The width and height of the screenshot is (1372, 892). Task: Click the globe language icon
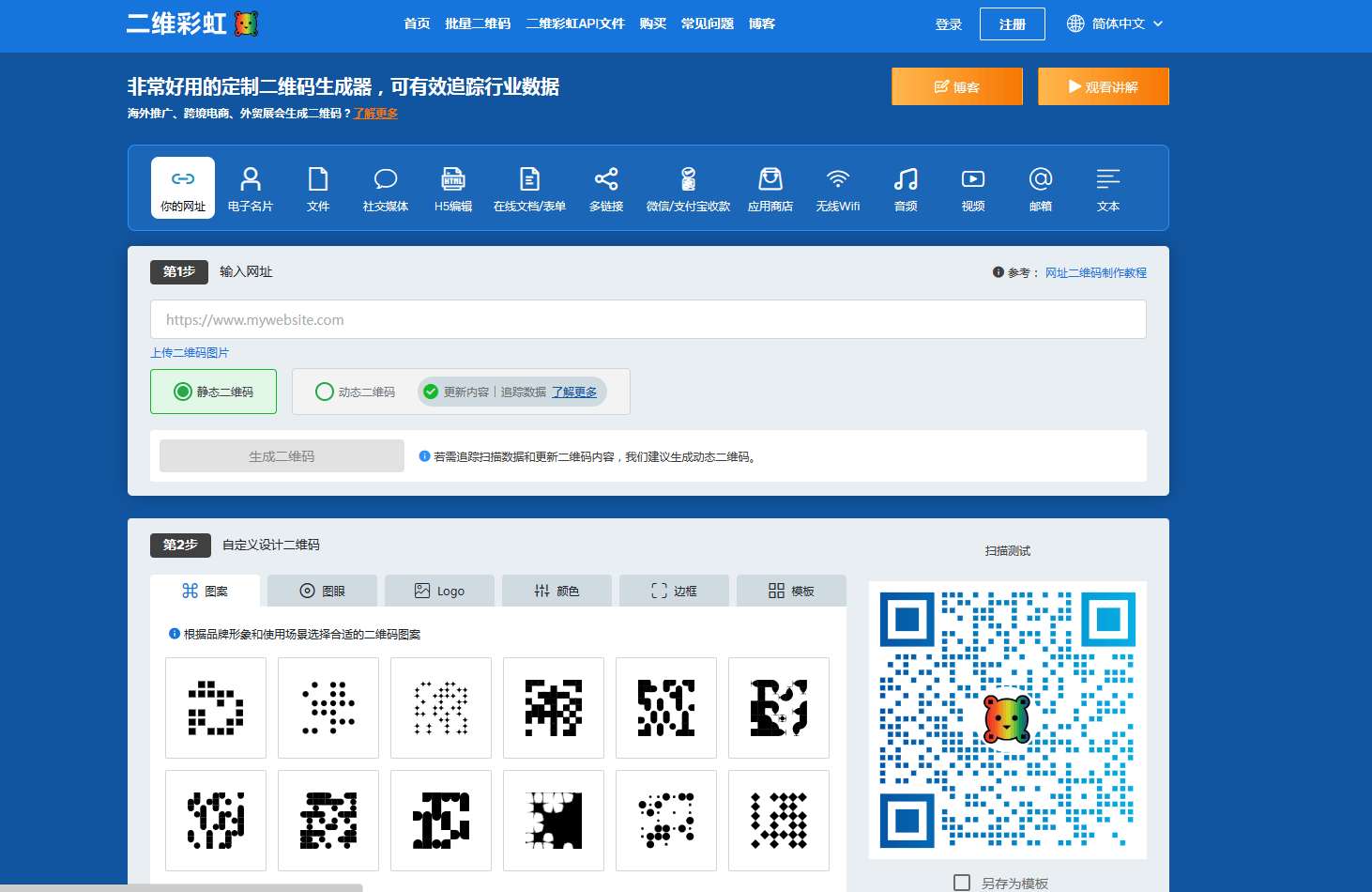(x=1075, y=23)
